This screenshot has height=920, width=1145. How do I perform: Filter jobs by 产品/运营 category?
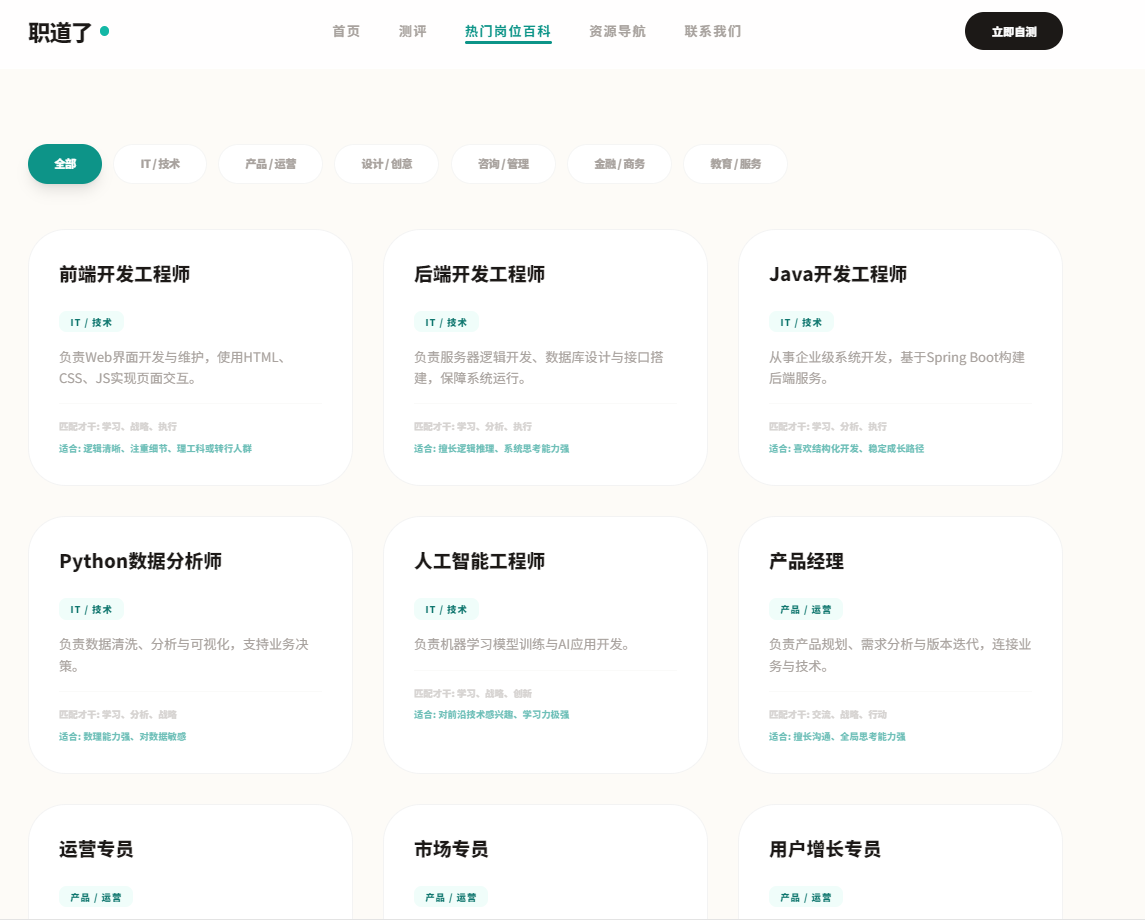tap(270, 164)
